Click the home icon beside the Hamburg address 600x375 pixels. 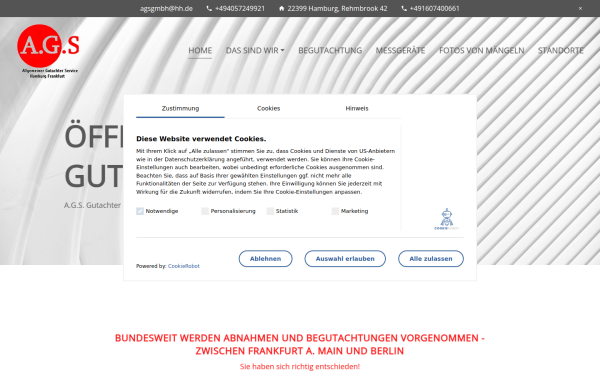pos(282,8)
